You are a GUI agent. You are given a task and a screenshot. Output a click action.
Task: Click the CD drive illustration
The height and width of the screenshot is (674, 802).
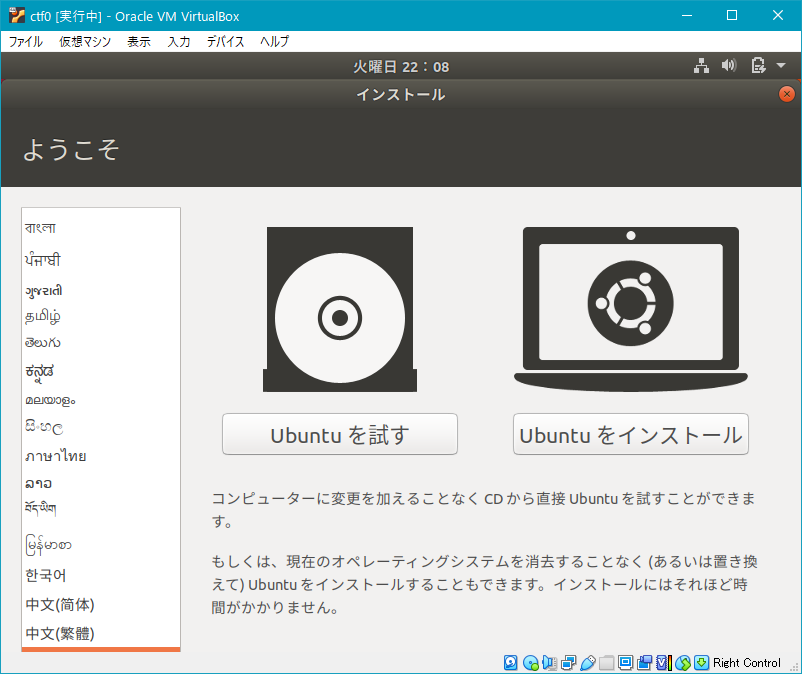[340, 309]
